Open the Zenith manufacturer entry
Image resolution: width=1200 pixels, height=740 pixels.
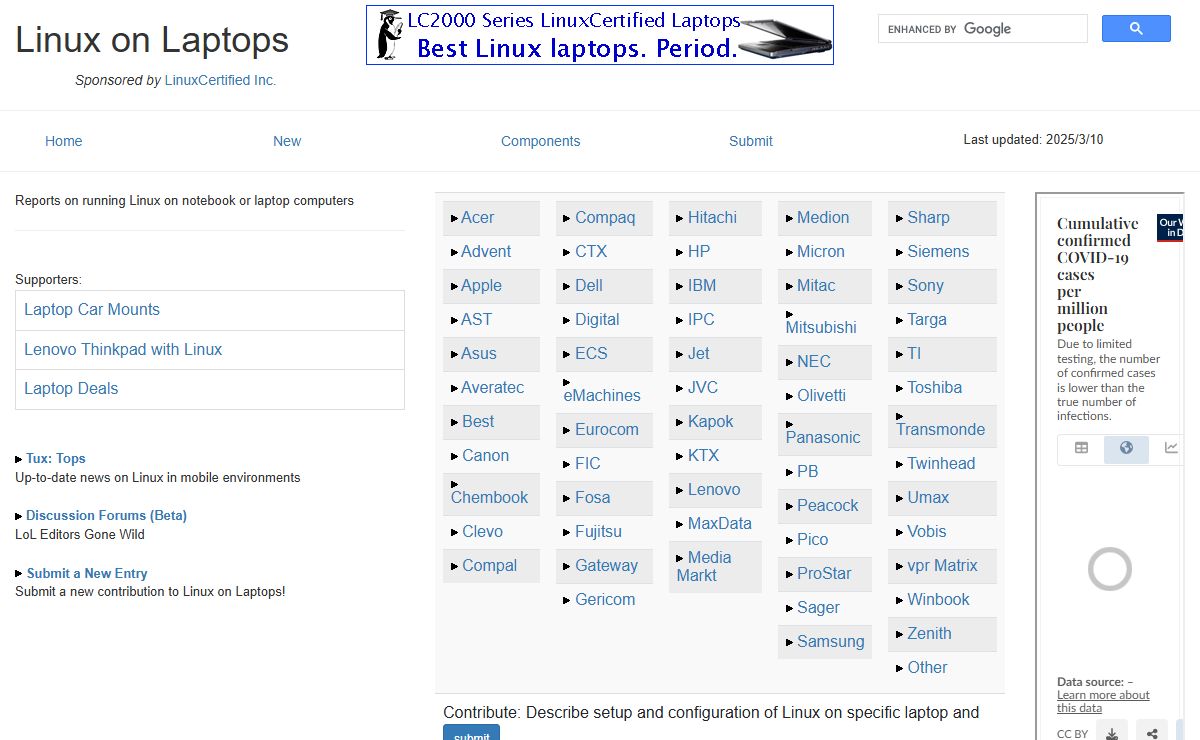(929, 634)
